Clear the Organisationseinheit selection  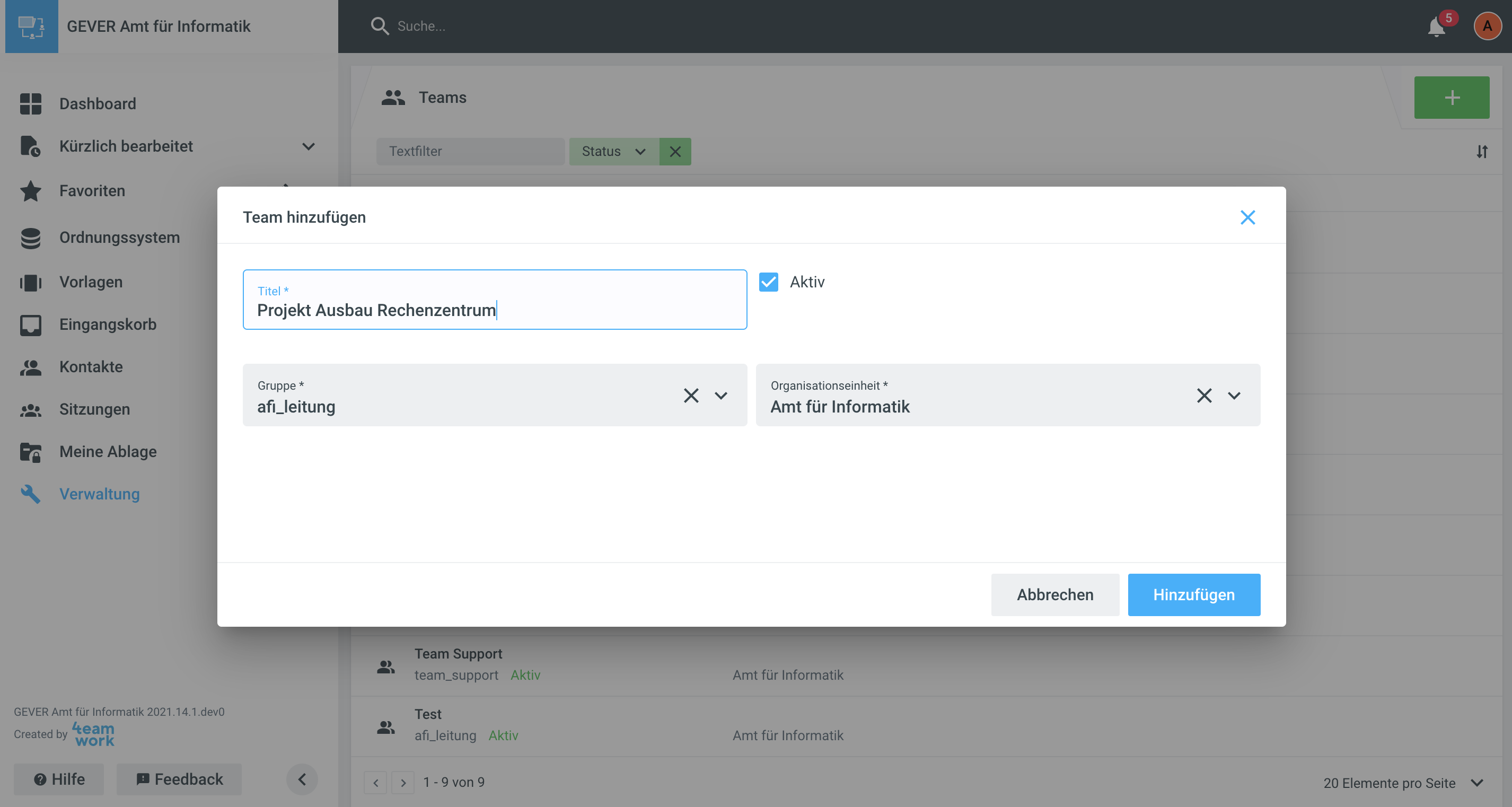tap(1204, 396)
